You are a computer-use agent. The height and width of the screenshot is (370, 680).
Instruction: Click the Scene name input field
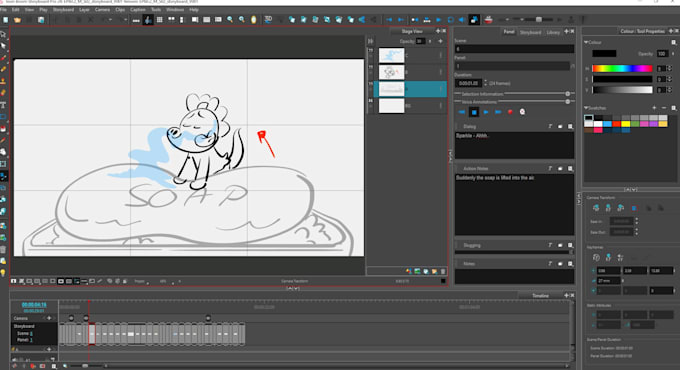pos(514,49)
